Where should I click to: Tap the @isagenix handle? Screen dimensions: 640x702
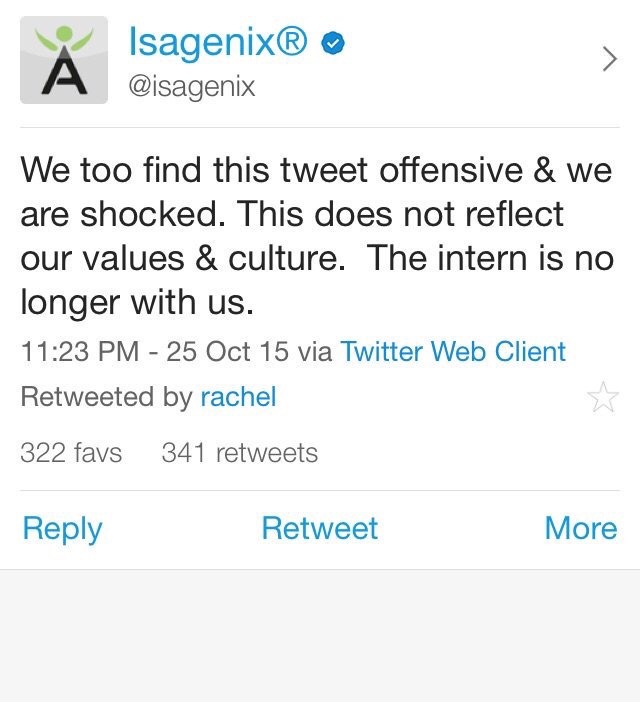(x=192, y=87)
